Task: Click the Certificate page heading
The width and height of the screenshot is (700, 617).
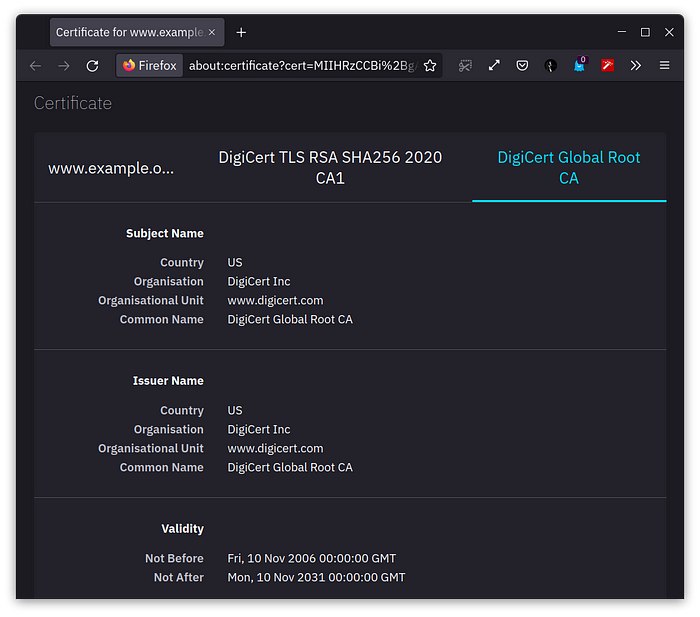Action: (73, 103)
